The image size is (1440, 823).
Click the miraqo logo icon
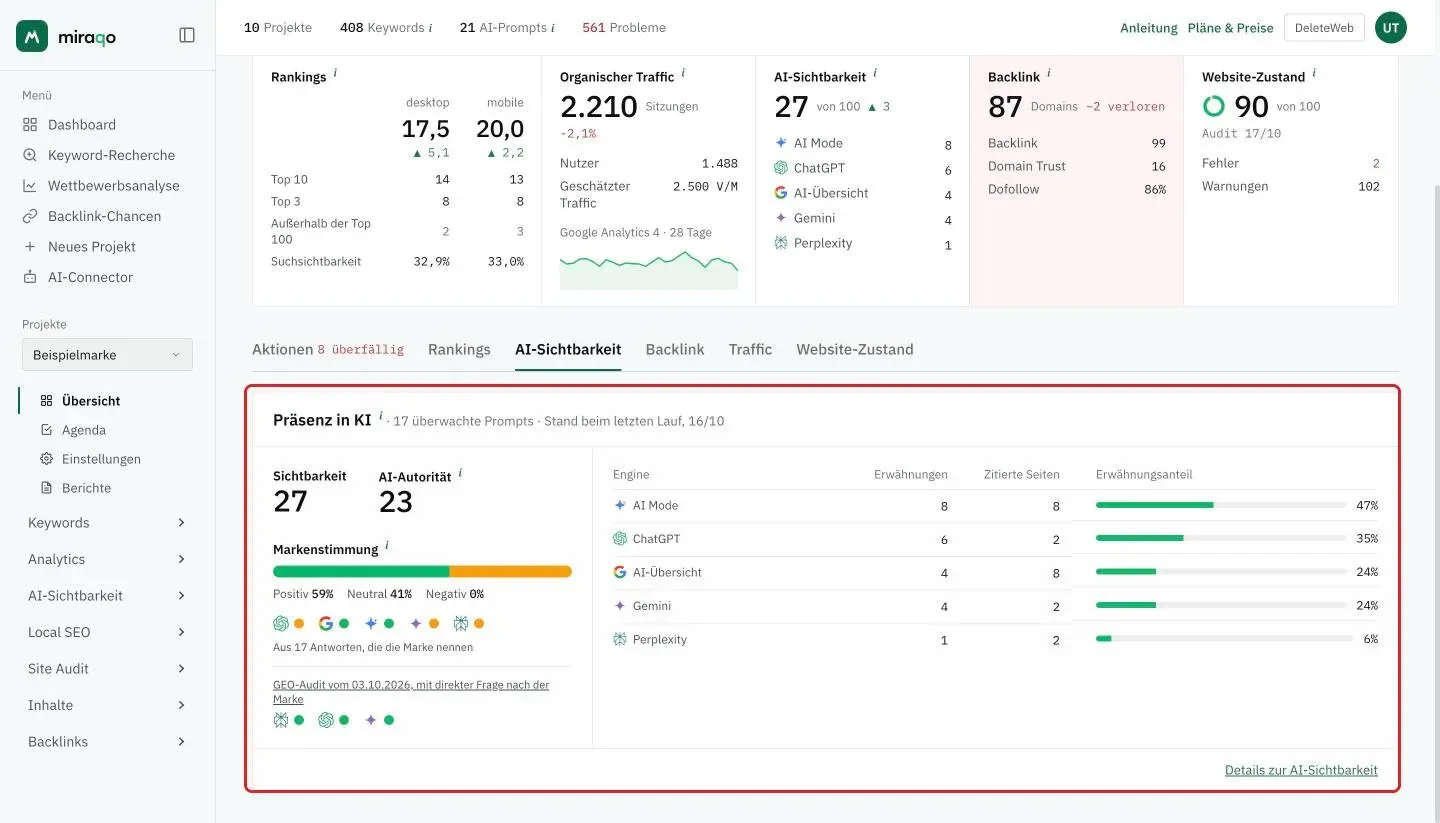click(32, 36)
